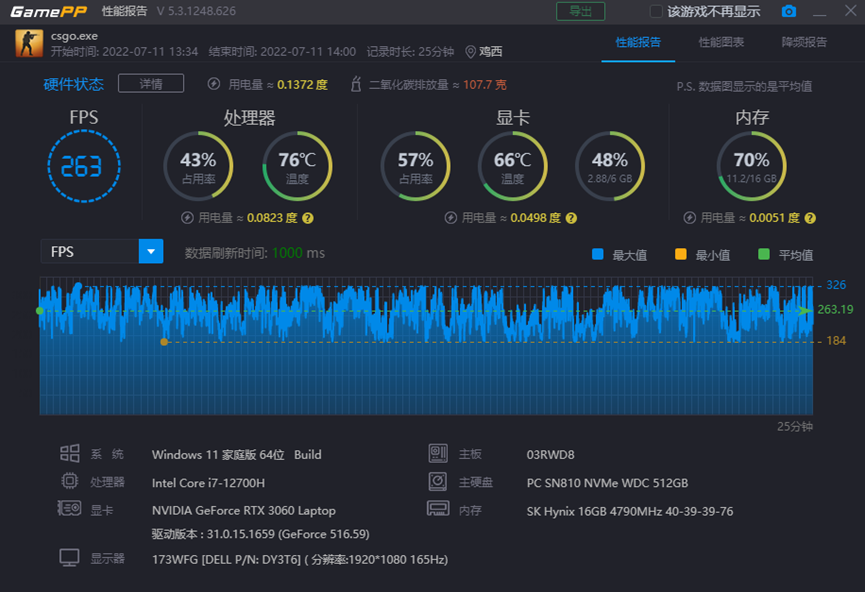Screen dimensions: 865x592
Task: Click the help icon beside memory power usage
Action: tap(807, 218)
